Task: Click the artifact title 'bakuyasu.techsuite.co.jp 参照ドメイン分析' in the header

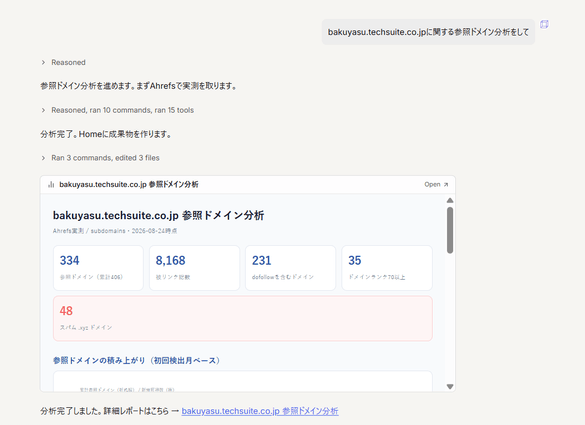Action: click(x=129, y=184)
